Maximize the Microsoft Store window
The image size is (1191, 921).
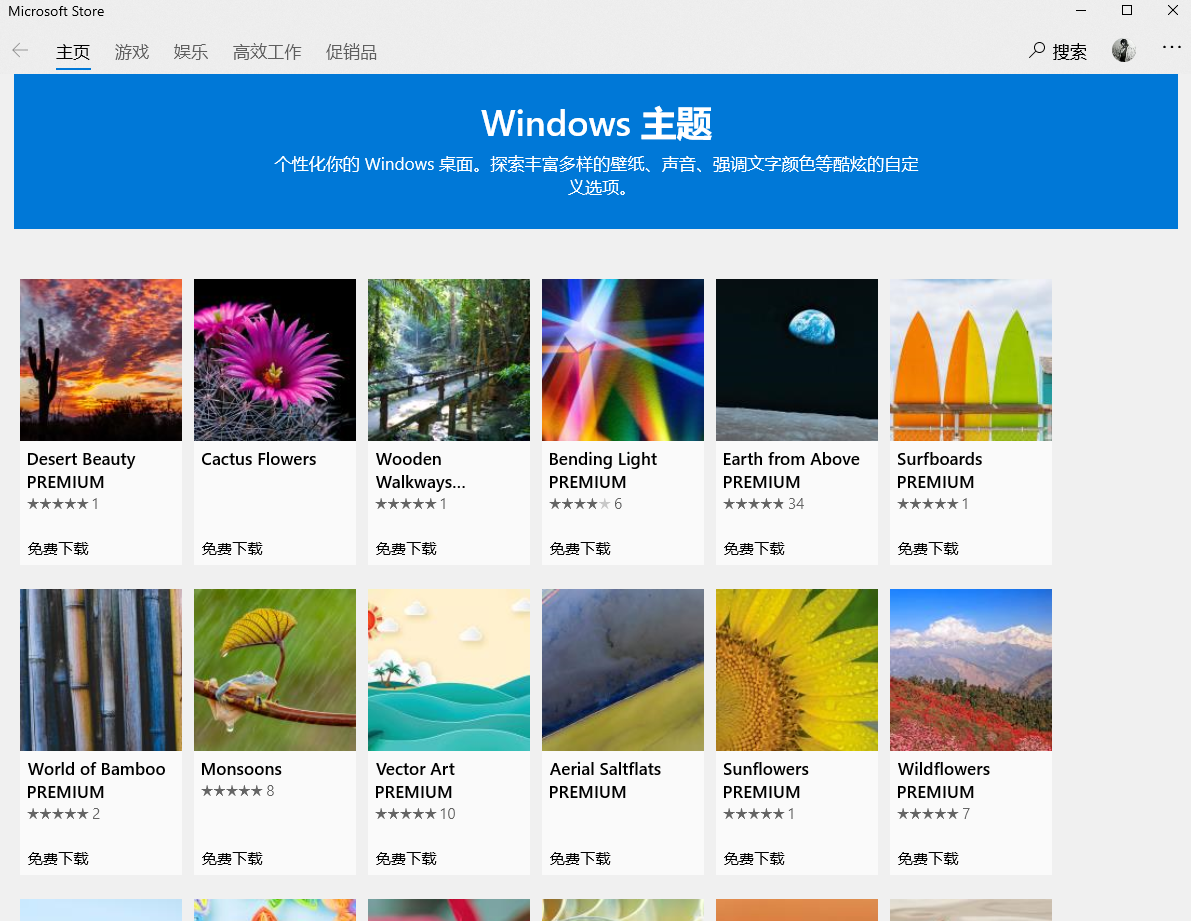click(x=1127, y=11)
